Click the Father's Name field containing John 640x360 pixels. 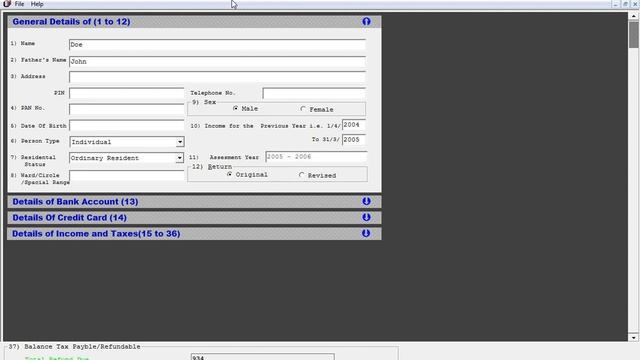[x=217, y=62]
